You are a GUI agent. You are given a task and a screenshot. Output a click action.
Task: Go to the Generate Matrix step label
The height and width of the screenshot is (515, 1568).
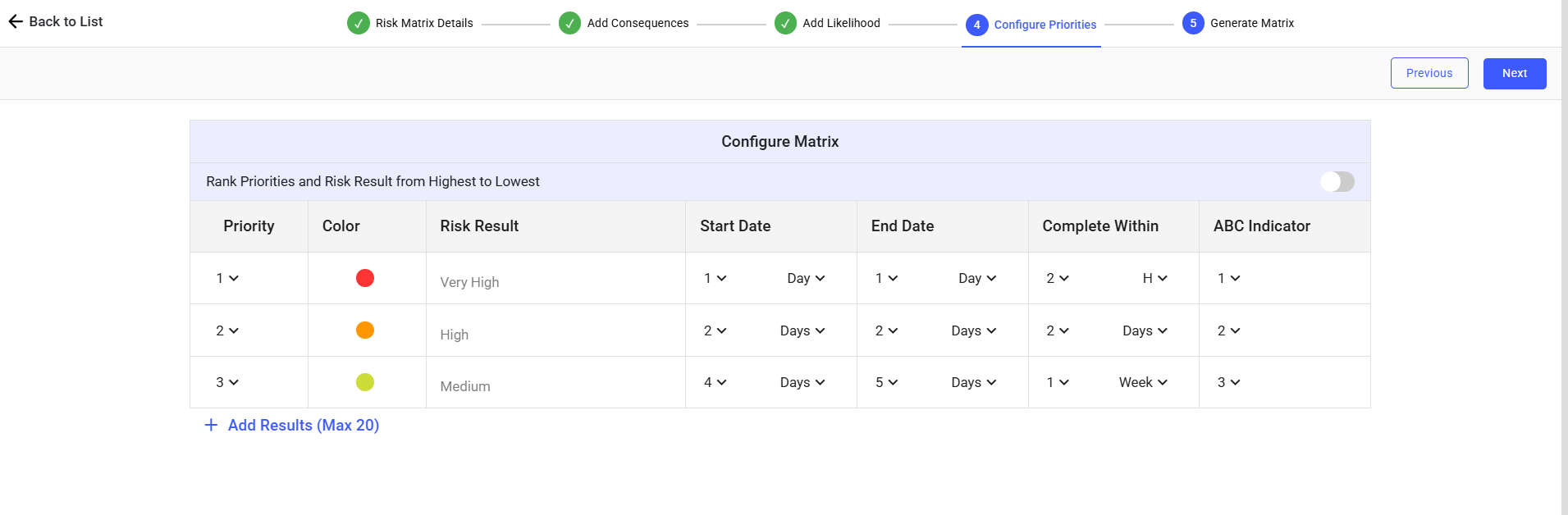(x=1251, y=23)
